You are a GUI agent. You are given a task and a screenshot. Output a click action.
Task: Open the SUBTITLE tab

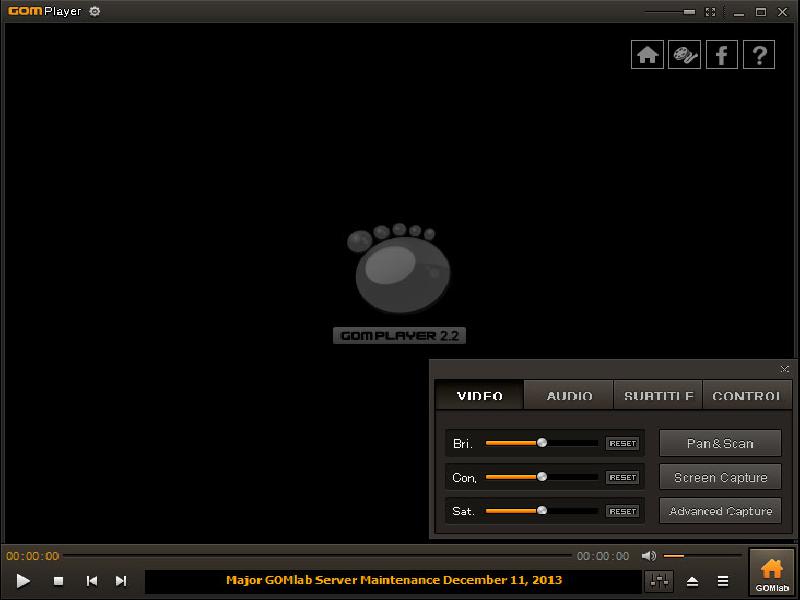click(x=658, y=395)
